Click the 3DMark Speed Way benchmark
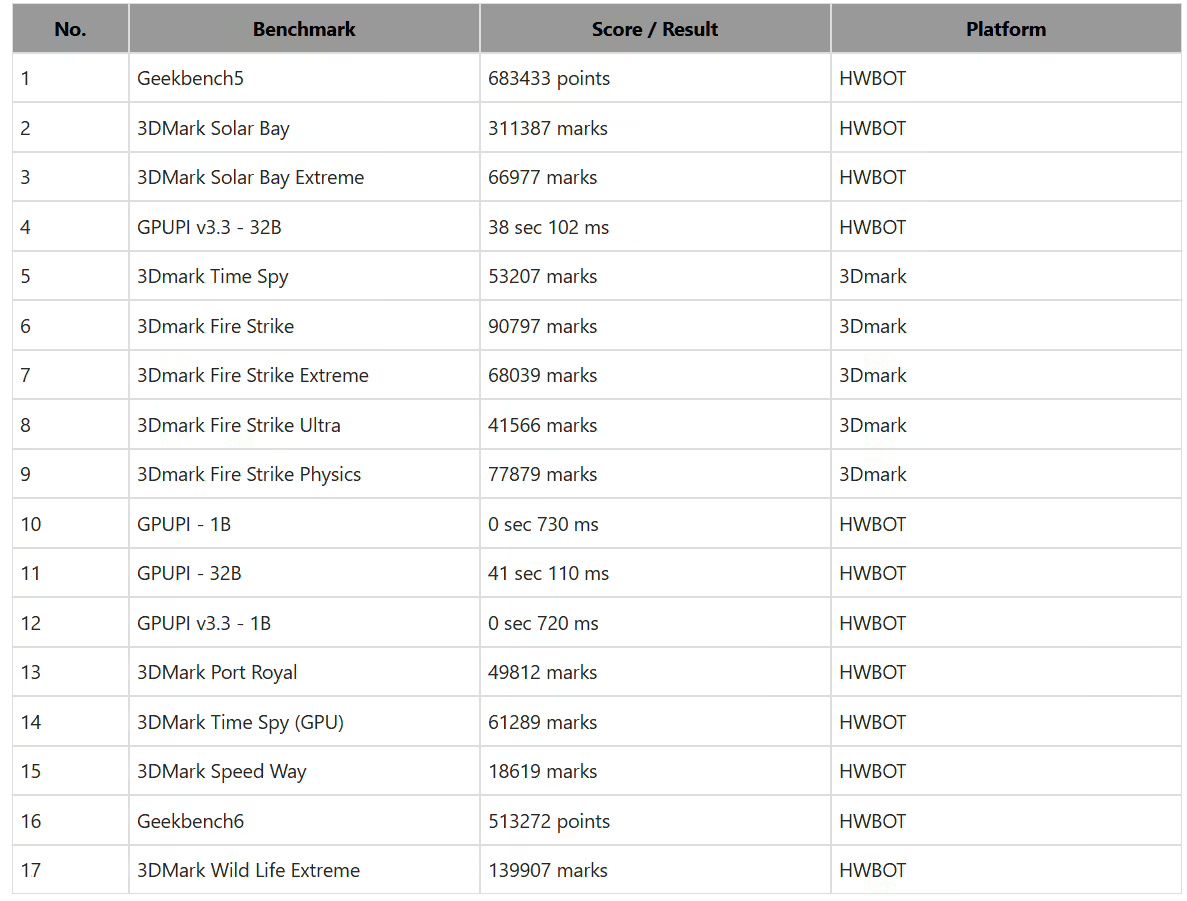Screen dimensions: 1187x901 [x=222, y=772]
